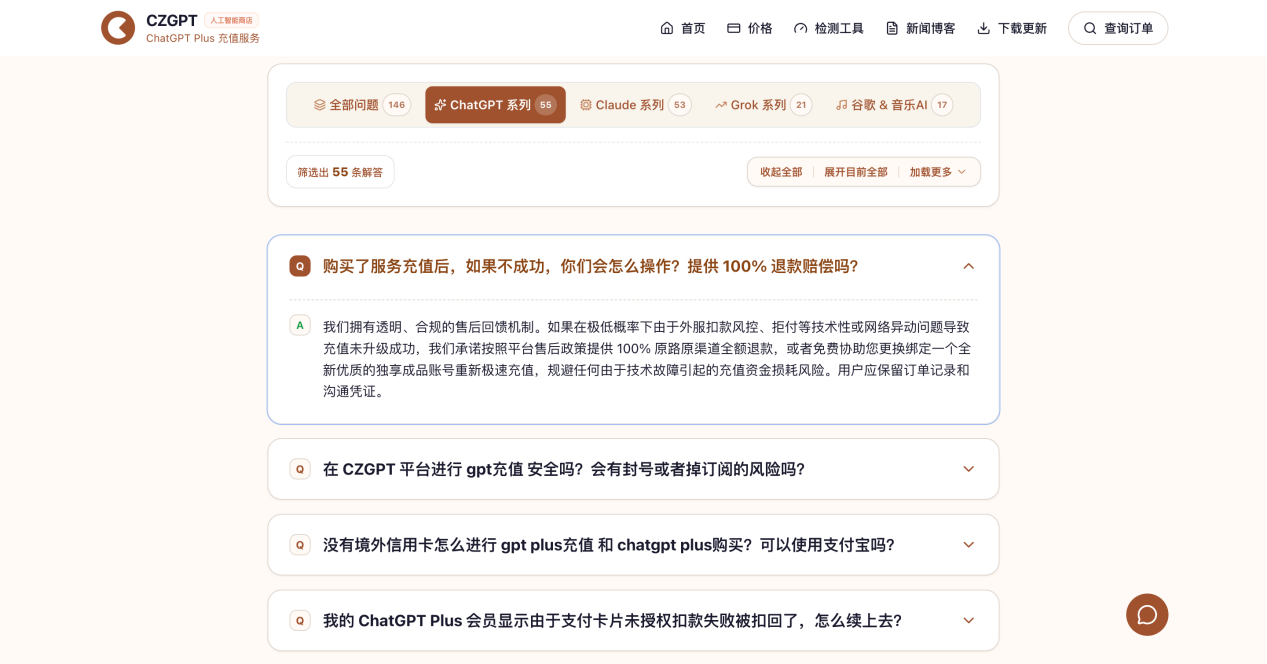Click 展开目前全部 to expand all
The height and width of the screenshot is (664, 1267).
click(856, 172)
